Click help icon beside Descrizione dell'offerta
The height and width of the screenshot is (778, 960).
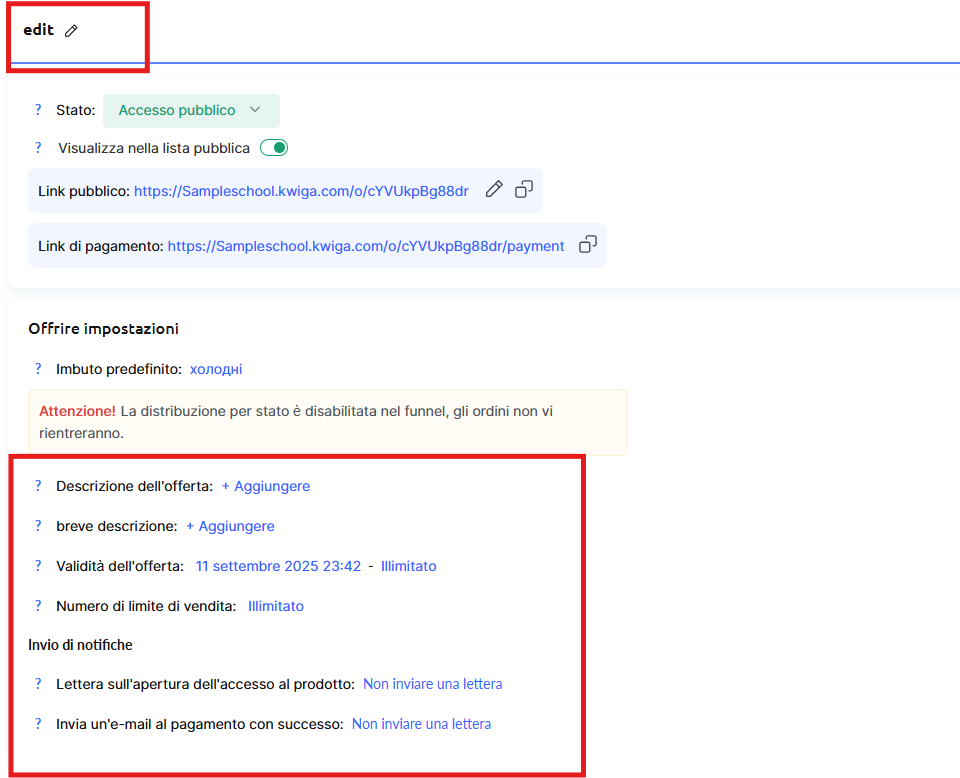click(39, 486)
